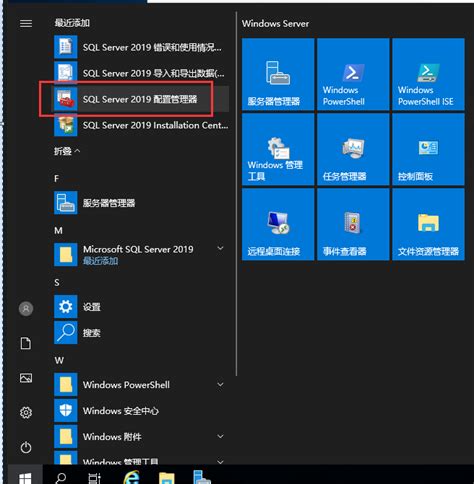The image size is (474, 484).
Task: Open the 控制面板 tile
Action: pyautogui.click(x=428, y=149)
